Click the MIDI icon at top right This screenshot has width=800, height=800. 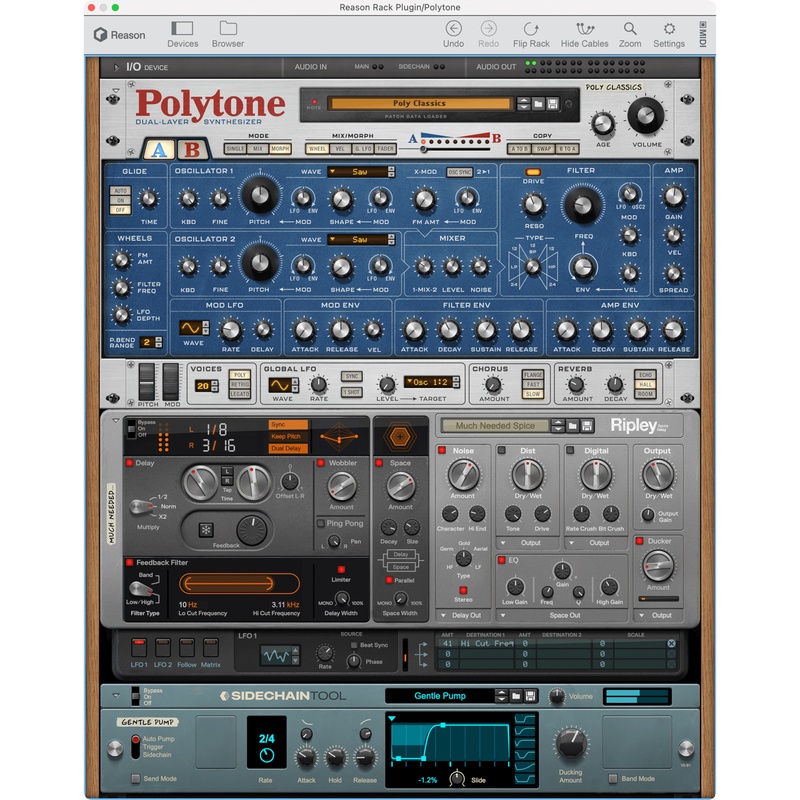coord(703,30)
